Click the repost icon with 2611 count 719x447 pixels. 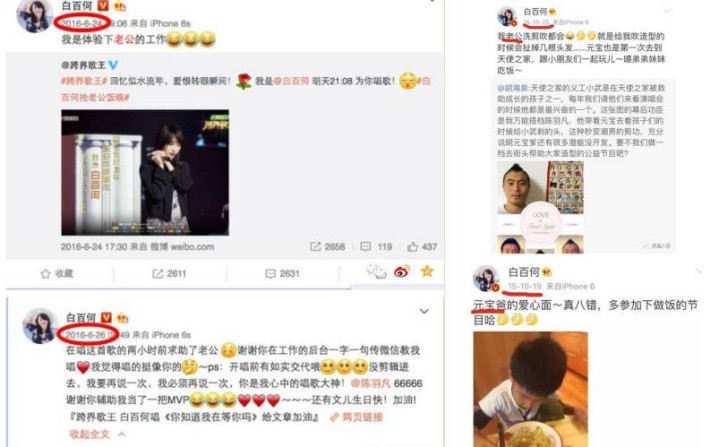[x=158, y=274]
